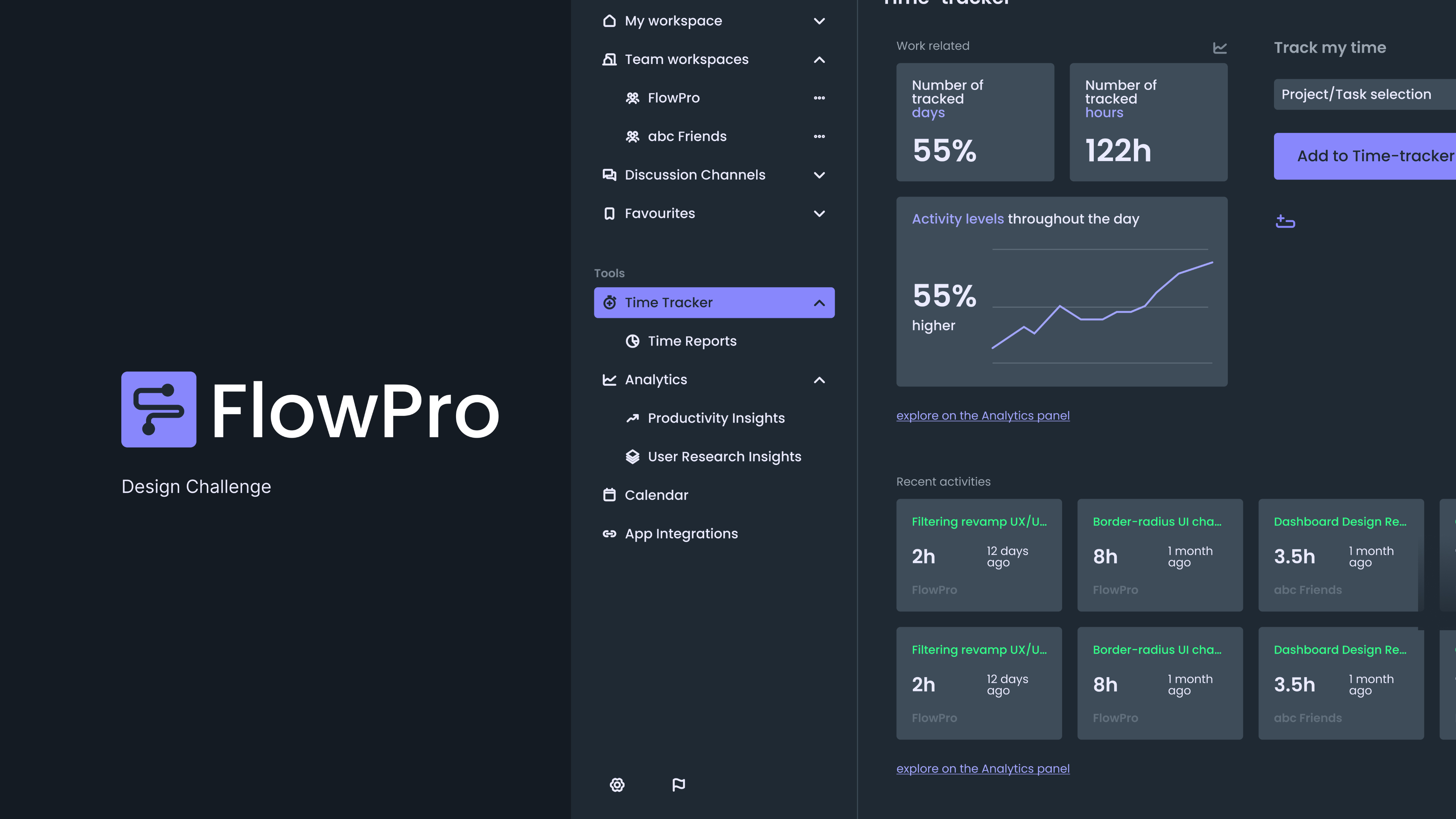Click Add to Time-tracker button

click(x=1364, y=156)
